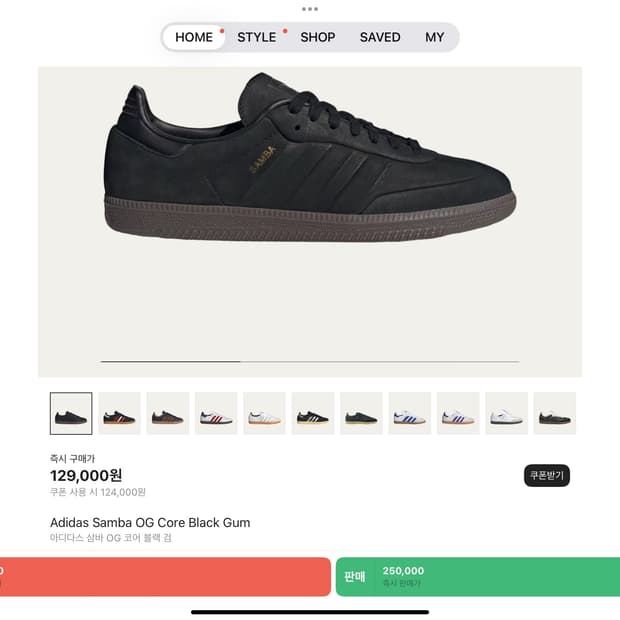Choose the last dark Samba thumbnail on the right

tap(555, 413)
